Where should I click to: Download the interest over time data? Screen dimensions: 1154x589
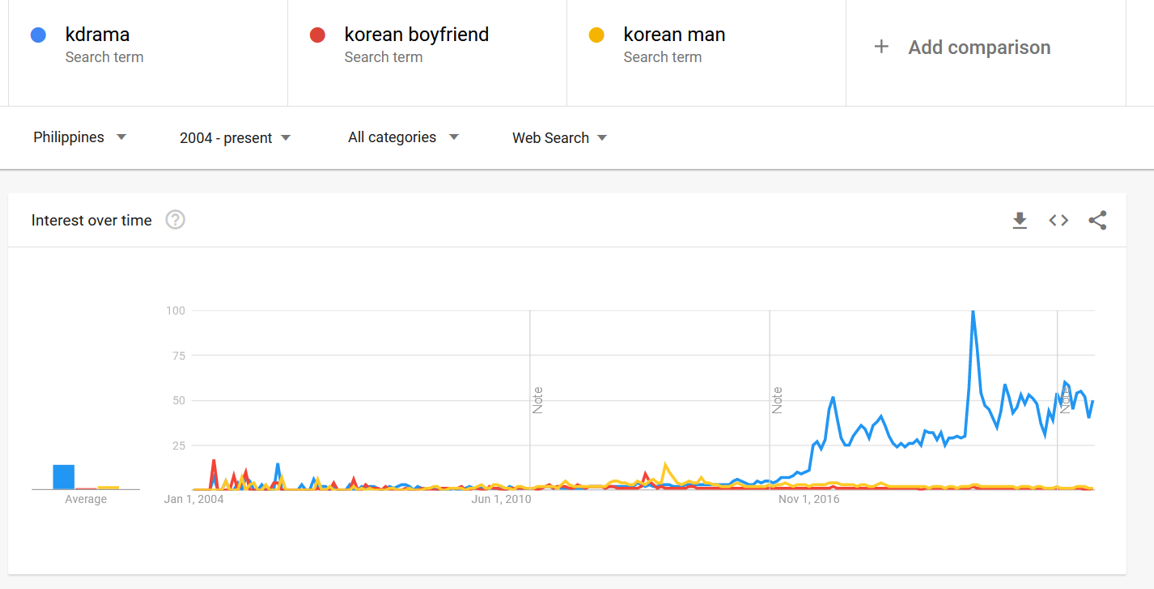(1019, 220)
